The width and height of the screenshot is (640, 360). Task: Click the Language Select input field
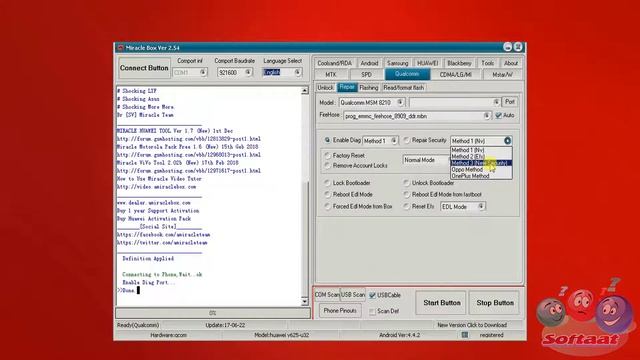(278, 72)
